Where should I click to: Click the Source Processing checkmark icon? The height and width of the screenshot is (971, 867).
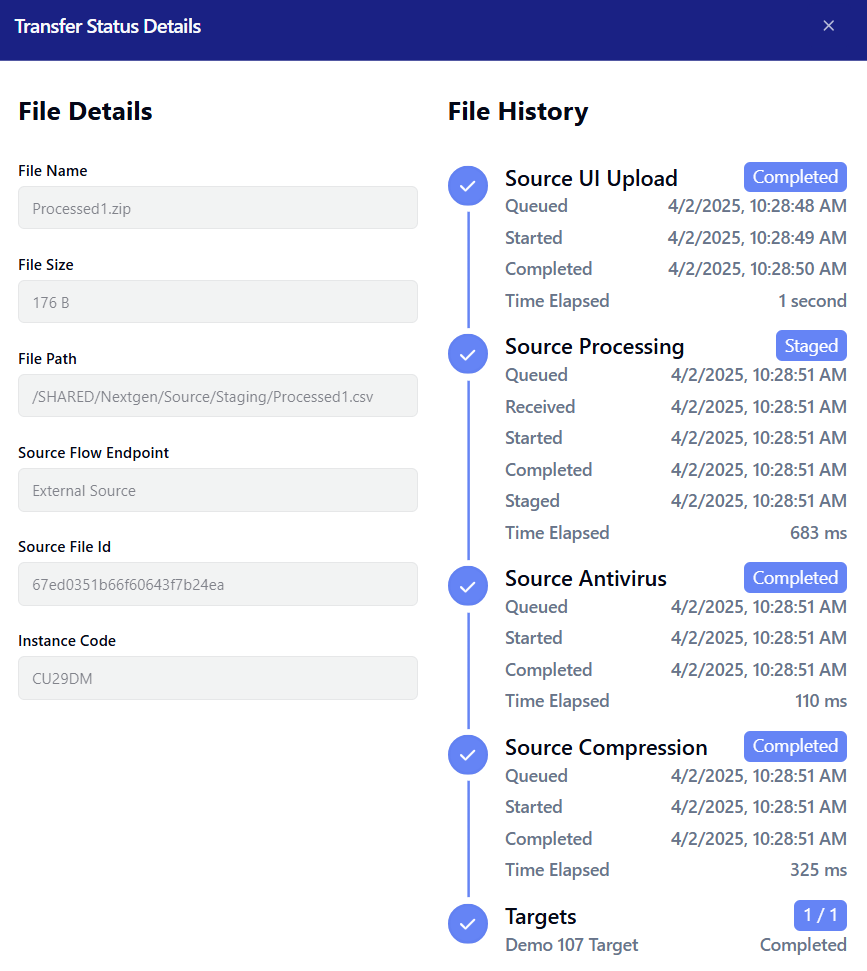tap(467, 353)
